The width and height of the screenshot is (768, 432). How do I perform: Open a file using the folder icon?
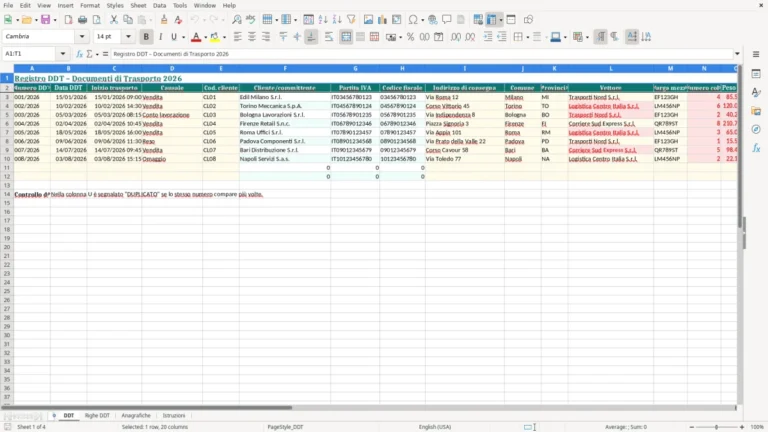click(x=26, y=20)
